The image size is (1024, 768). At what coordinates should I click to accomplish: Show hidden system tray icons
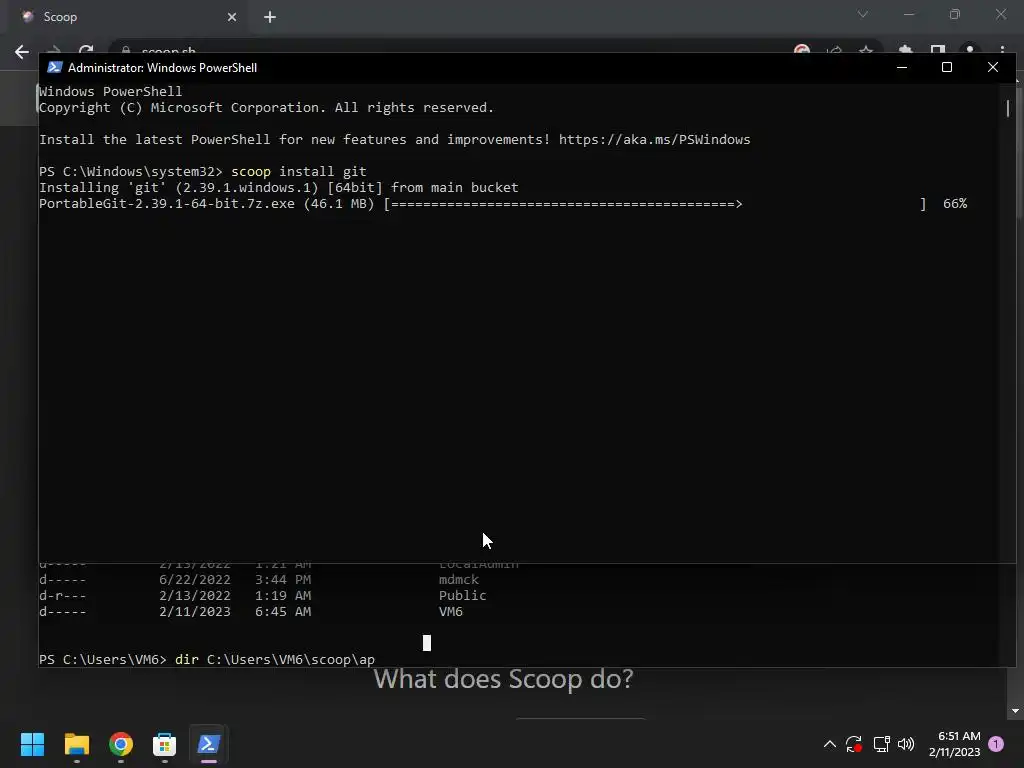829,744
